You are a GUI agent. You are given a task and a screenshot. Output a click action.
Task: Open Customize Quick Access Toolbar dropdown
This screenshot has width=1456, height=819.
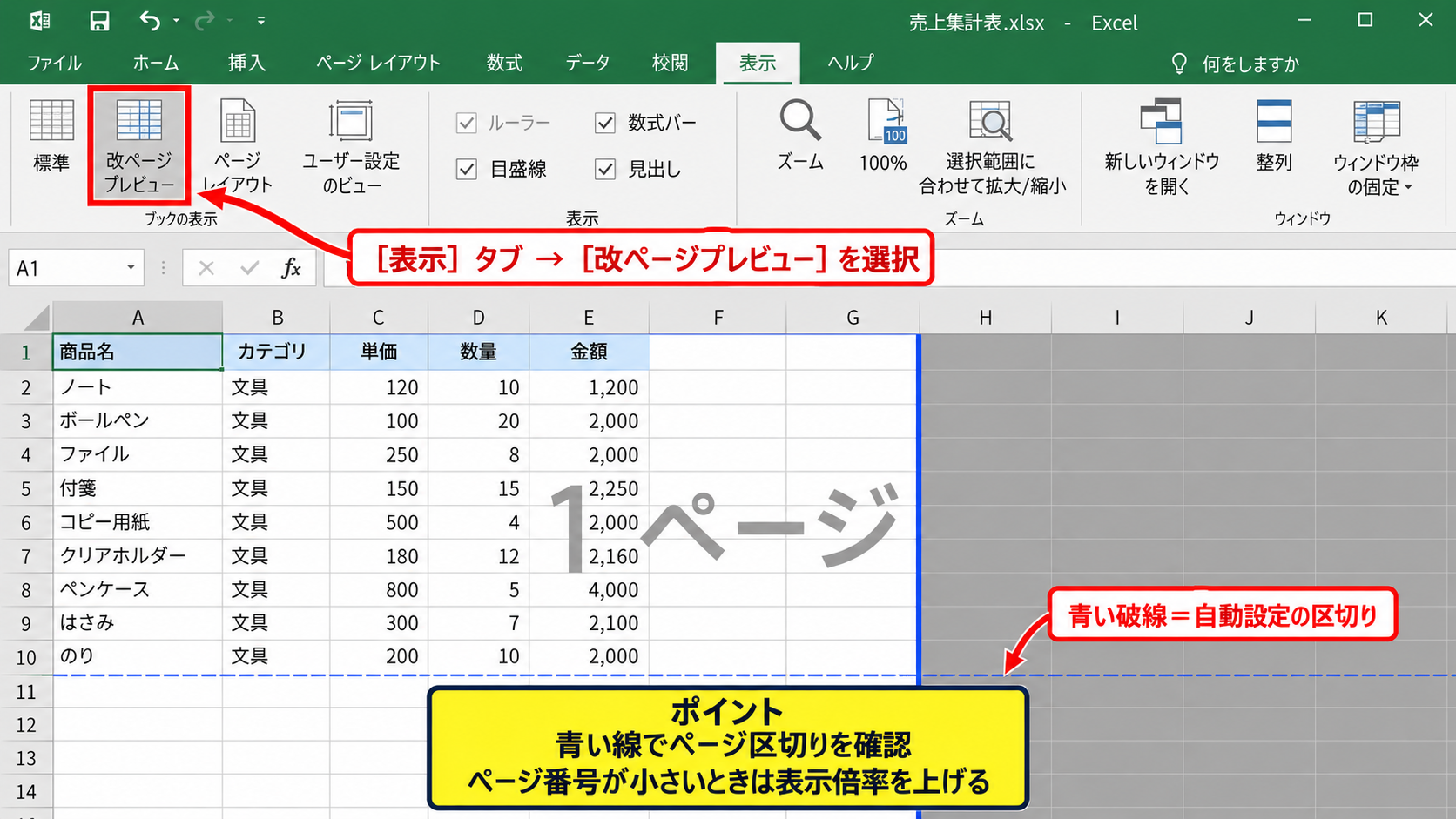coord(260,21)
